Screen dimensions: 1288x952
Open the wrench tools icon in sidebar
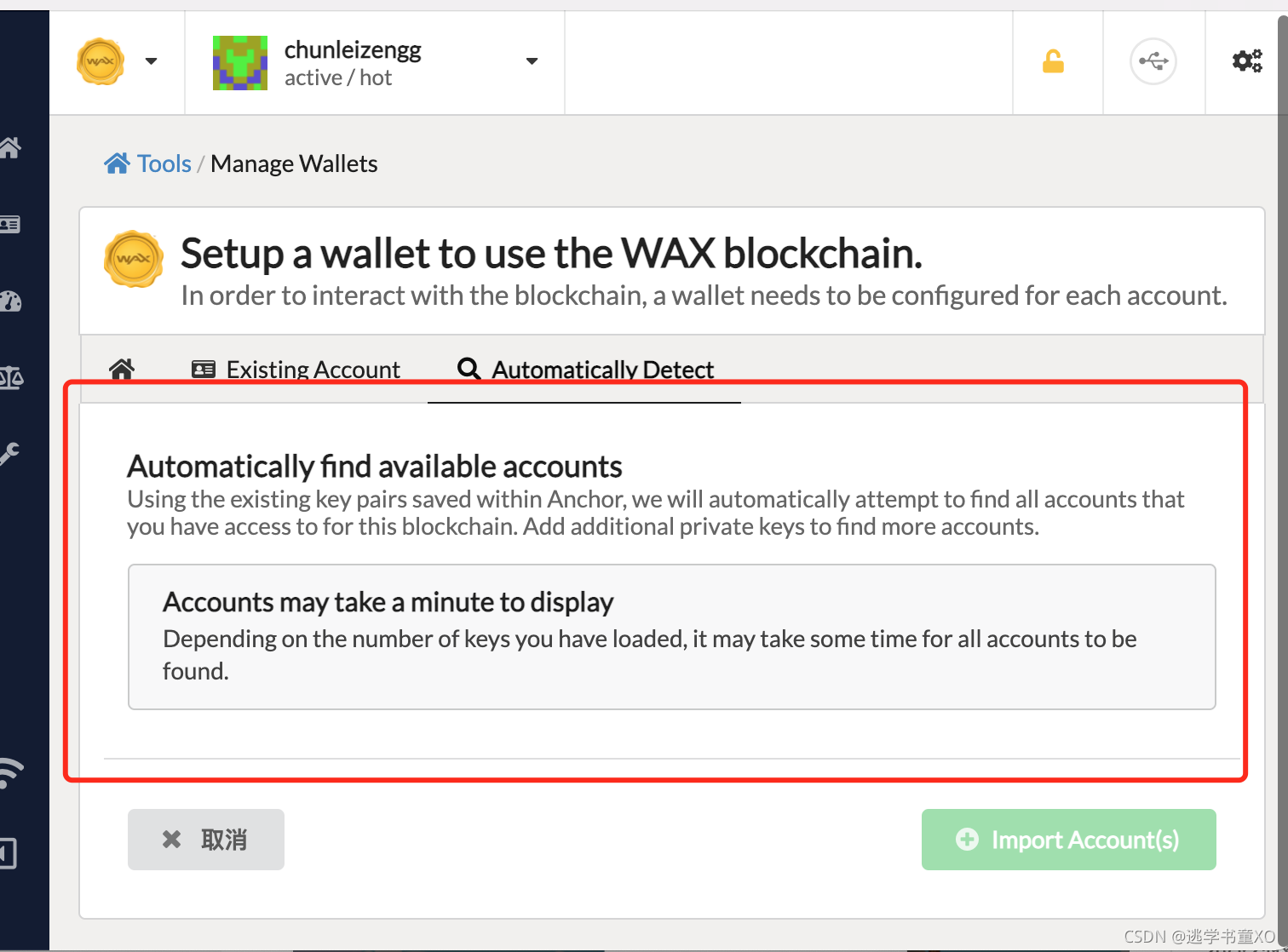pos(9,453)
